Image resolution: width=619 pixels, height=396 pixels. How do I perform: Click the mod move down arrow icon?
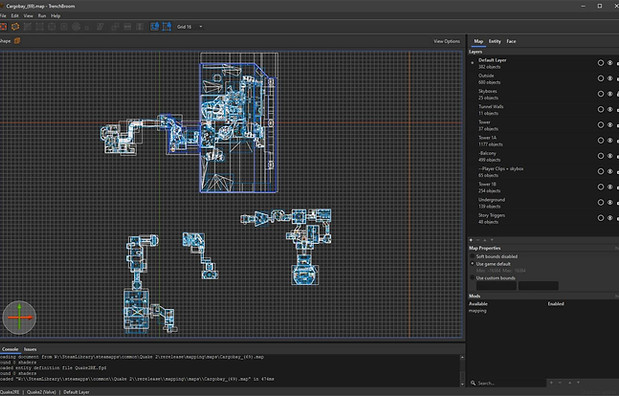(x=578, y=382)
